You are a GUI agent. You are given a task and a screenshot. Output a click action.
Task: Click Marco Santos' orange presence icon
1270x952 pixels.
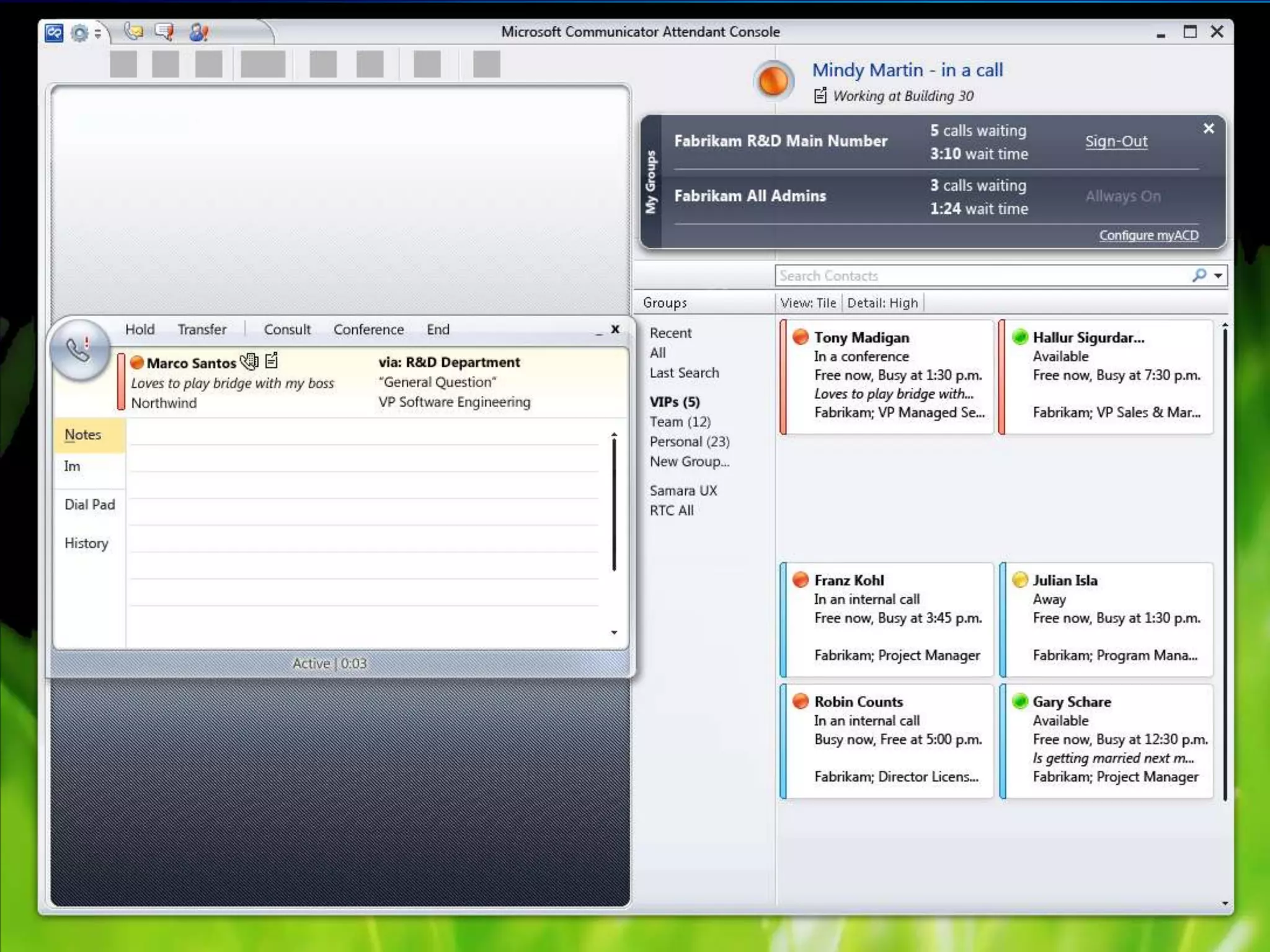tap(138, 363)
